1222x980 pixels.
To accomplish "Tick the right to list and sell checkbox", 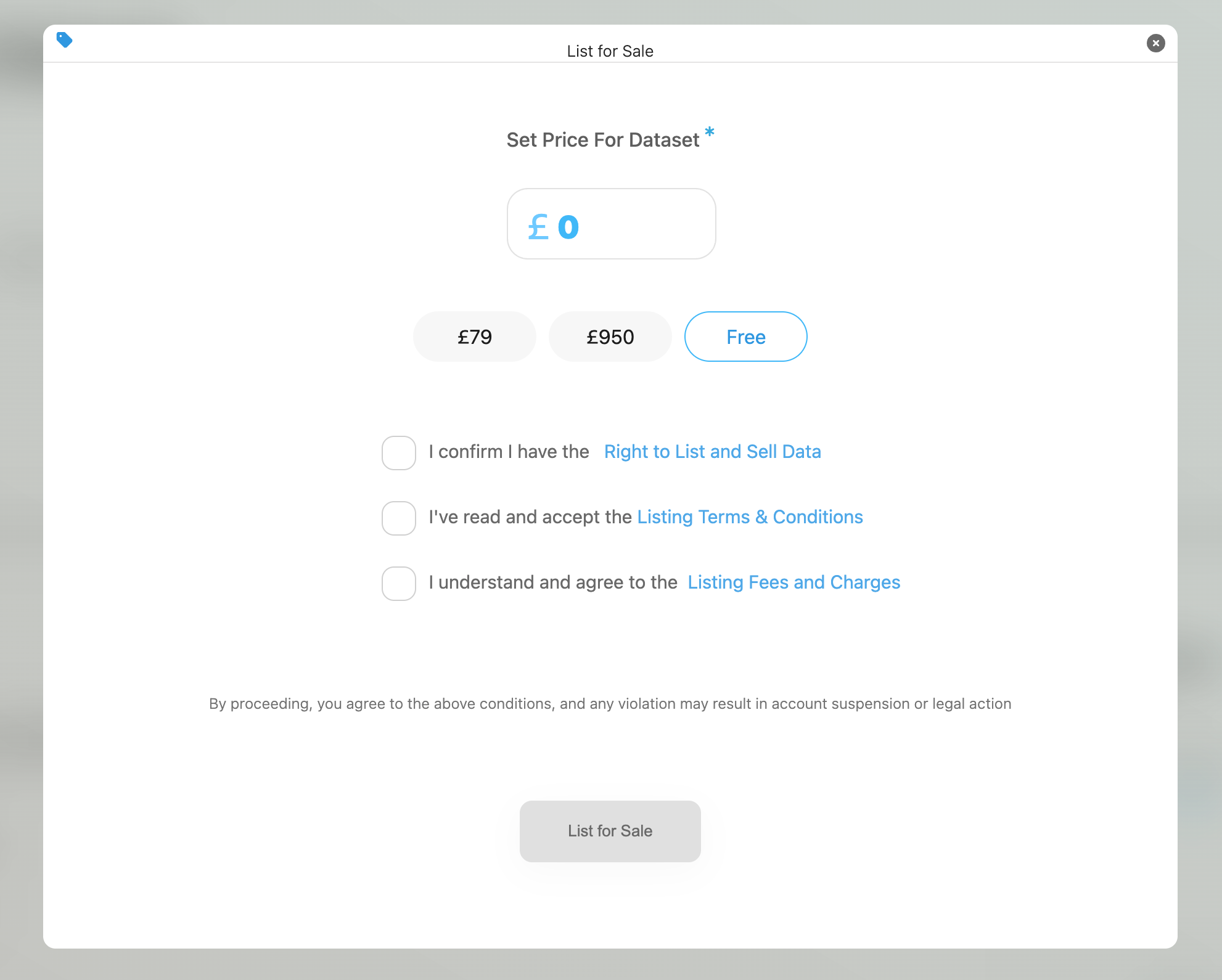I will [x=398, y=453].
